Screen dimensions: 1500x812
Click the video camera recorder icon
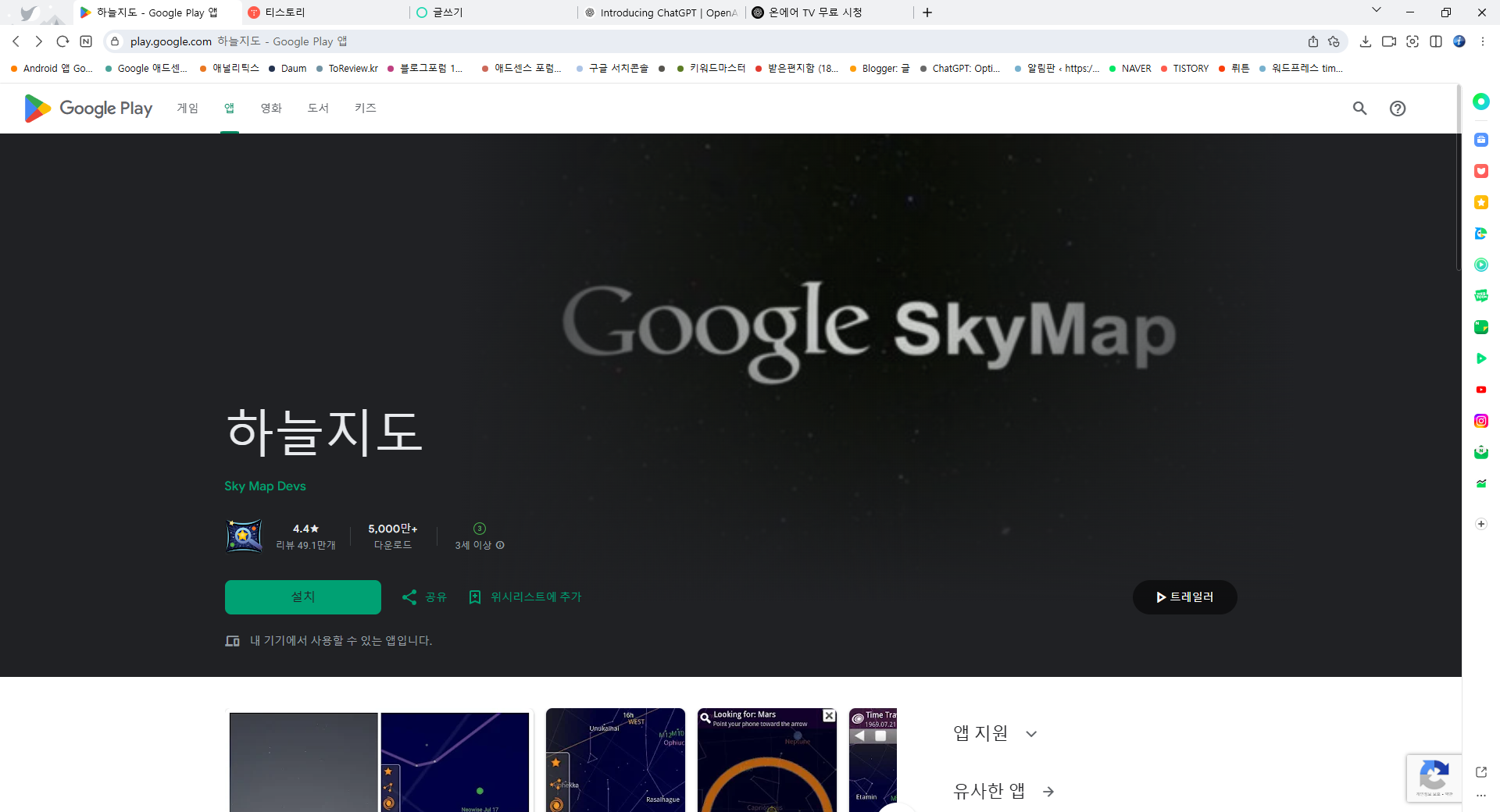click(x=1389, y=41)
